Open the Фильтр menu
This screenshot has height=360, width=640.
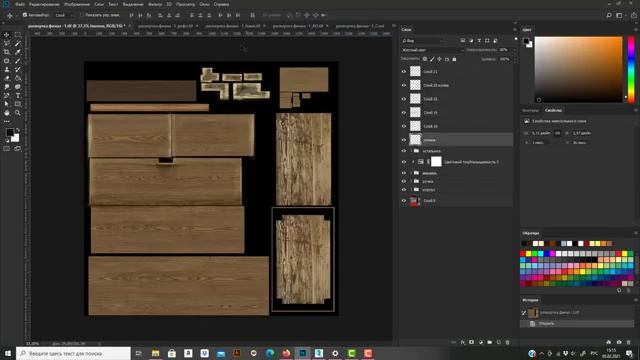point(155,4)
